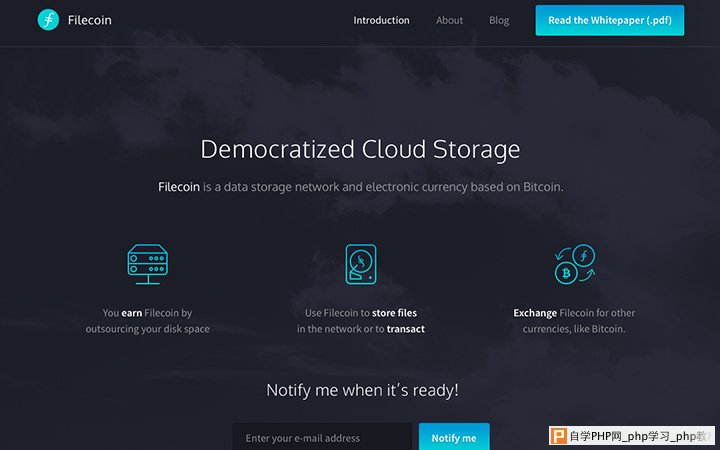This screenshot has height=450, width=720.
Task: Click Read the Whitepaper (.pdf) button
Action: [x=610, y=20]
